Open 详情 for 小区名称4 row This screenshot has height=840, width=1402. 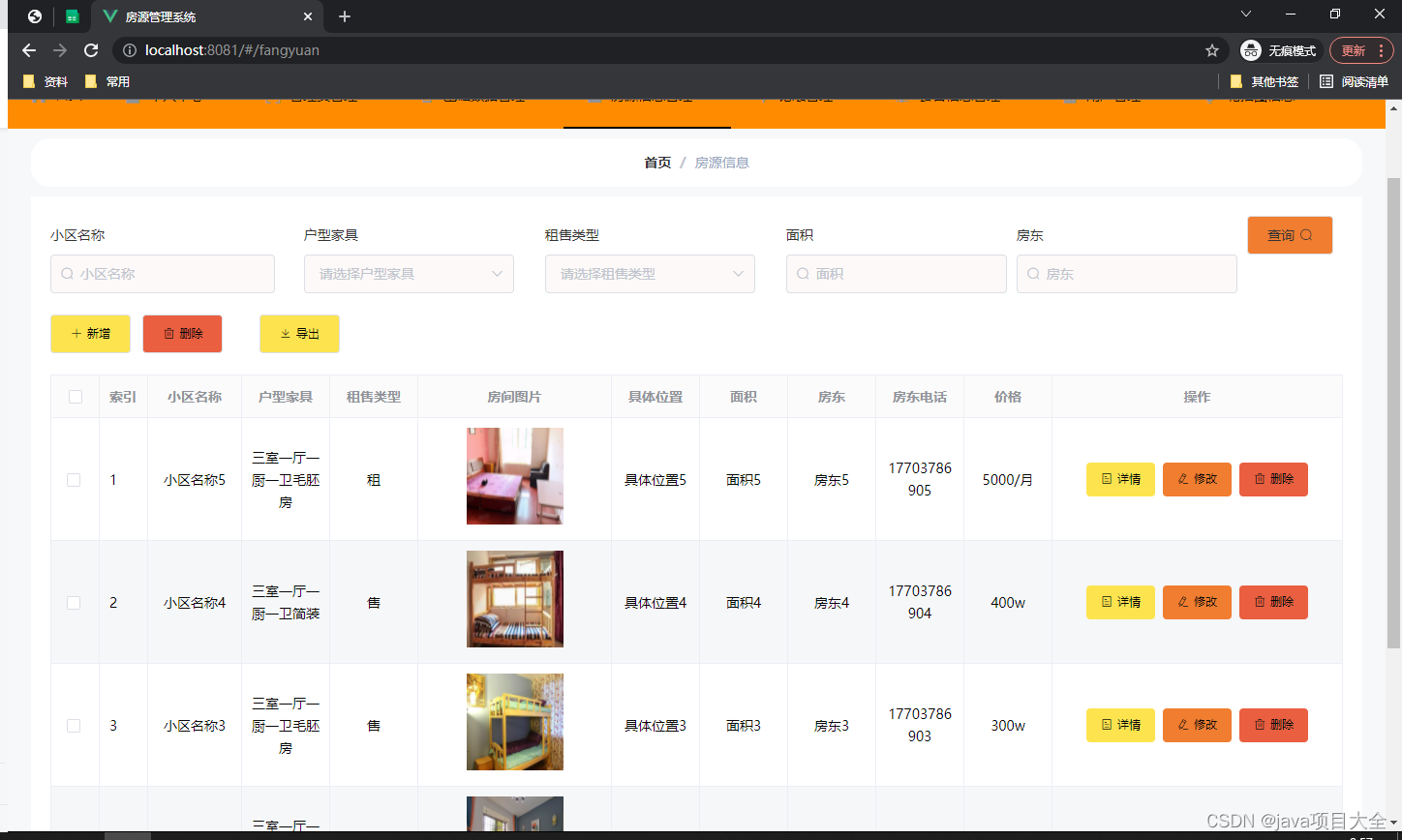pyautogui.click(x=1120, y=603)
